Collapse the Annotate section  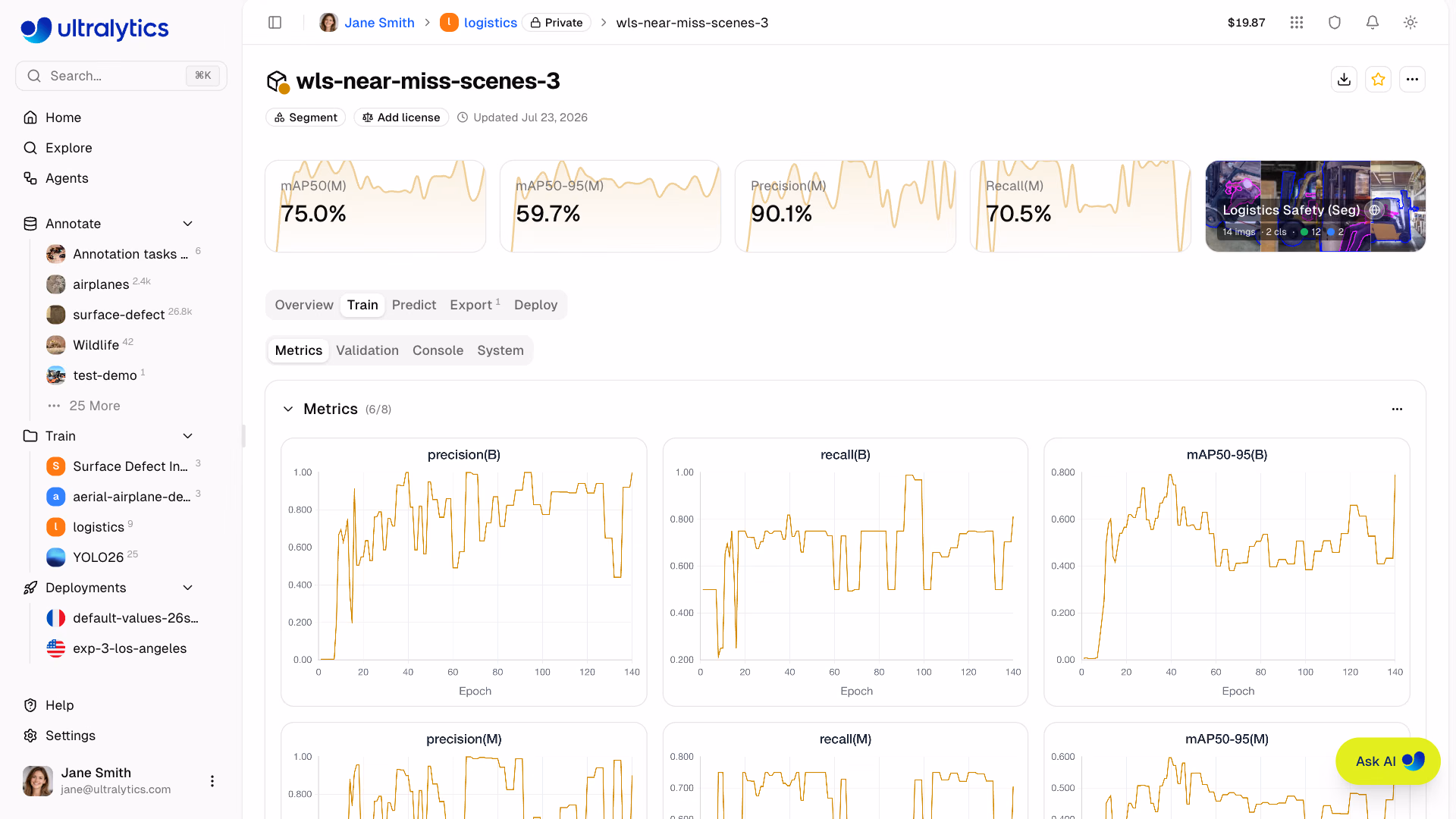coord(188,224)
